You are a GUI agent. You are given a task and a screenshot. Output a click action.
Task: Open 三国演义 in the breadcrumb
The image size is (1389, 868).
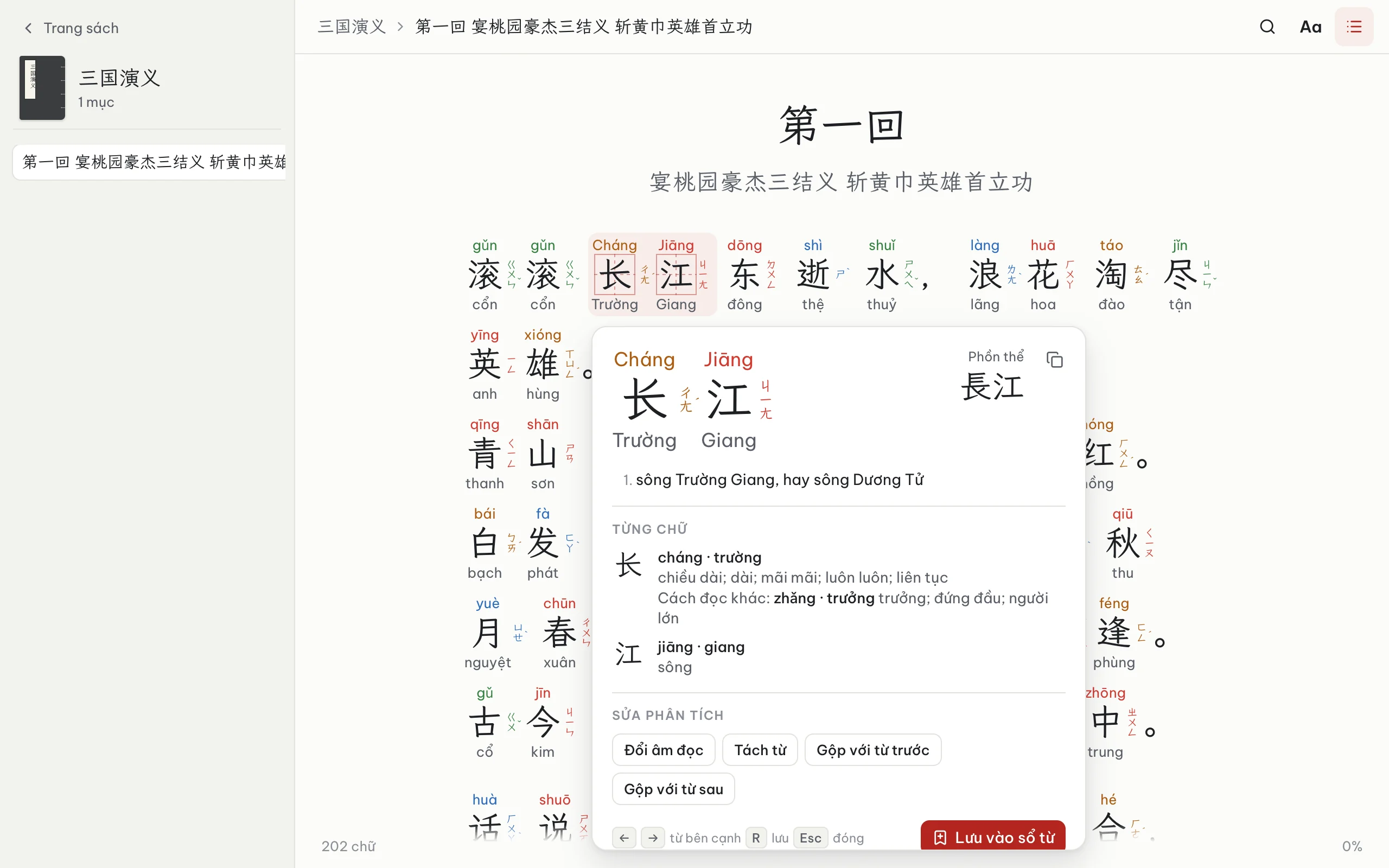[352, 27]
